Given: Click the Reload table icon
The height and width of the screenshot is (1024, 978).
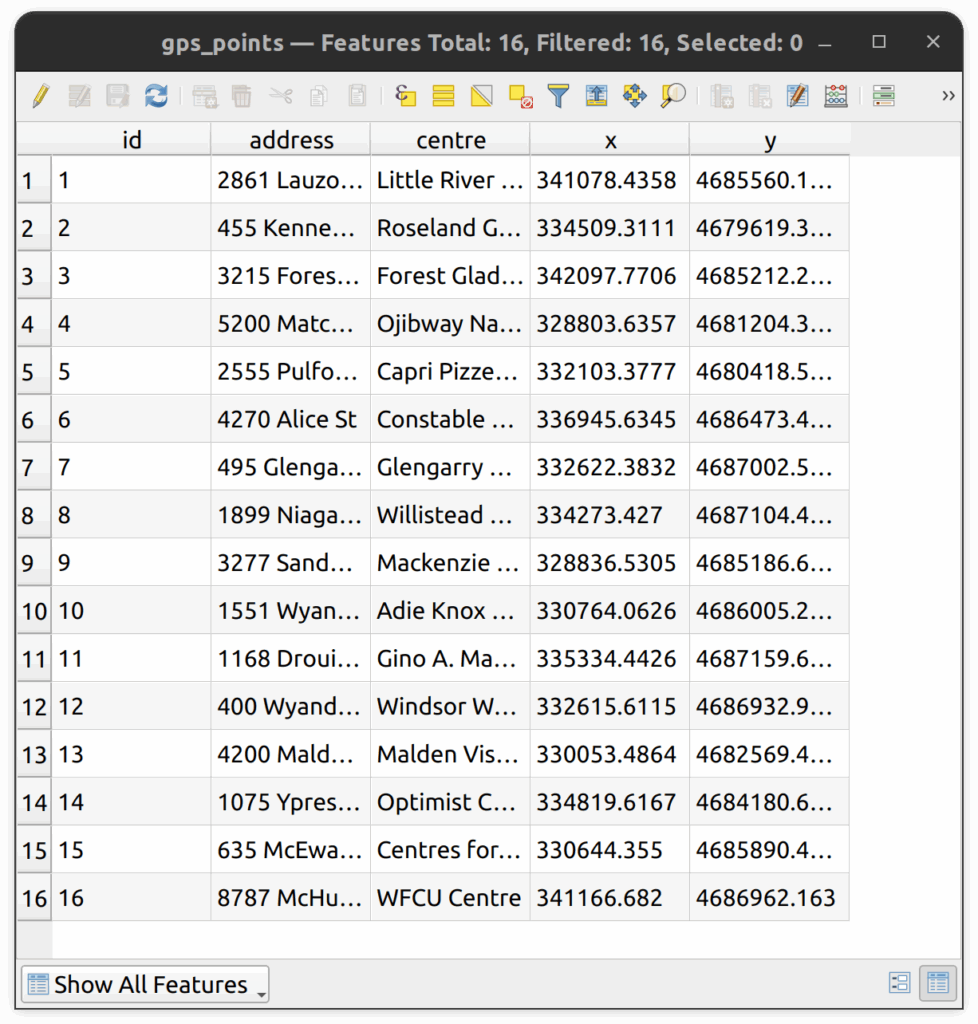Looking at the screenshot, I should pos(156,96).
